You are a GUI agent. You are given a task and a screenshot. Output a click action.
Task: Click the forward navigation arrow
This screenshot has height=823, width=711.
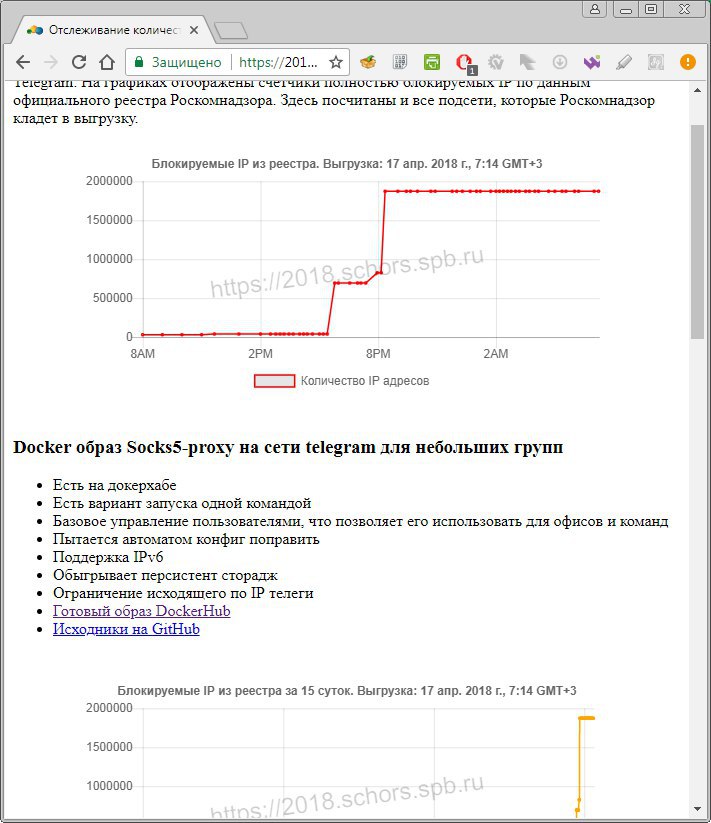51,62
